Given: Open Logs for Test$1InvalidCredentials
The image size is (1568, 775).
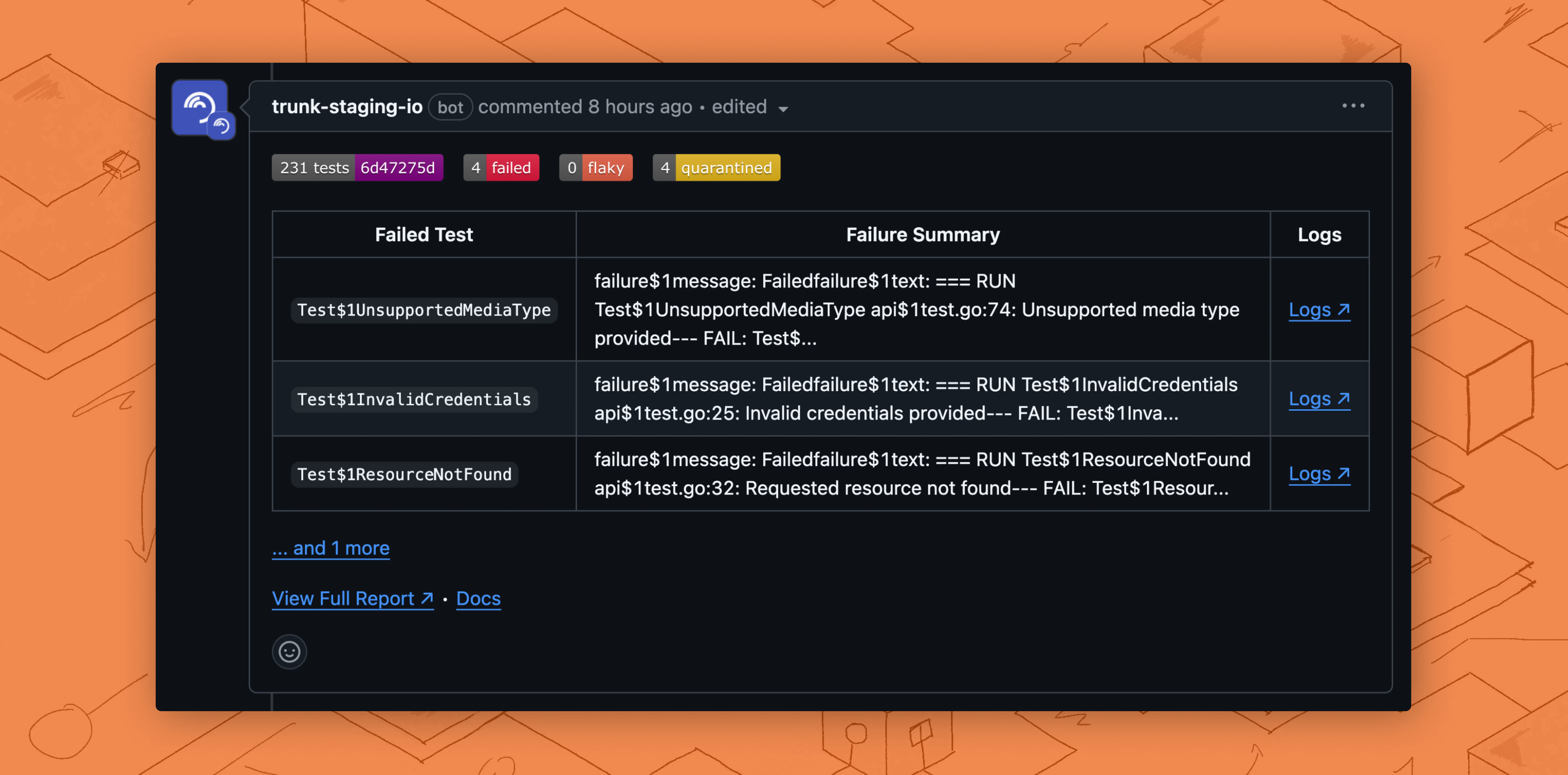Looking at the screenshot, I should click(1319, 399).
